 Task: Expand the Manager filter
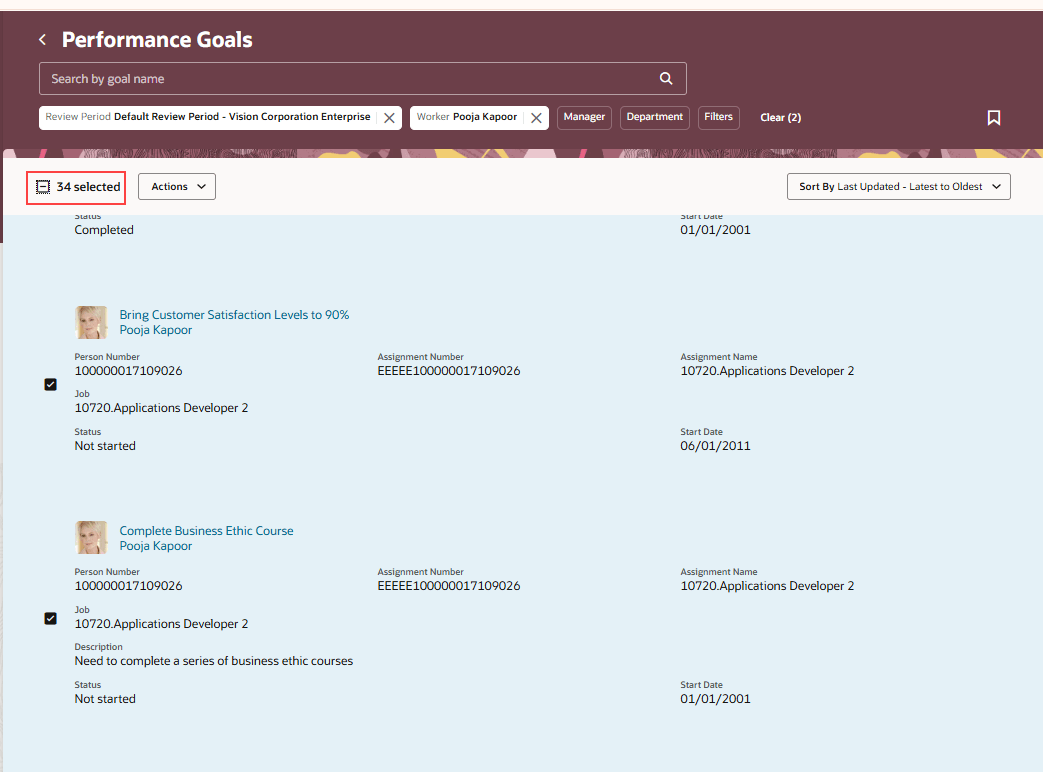pos(584,117)
